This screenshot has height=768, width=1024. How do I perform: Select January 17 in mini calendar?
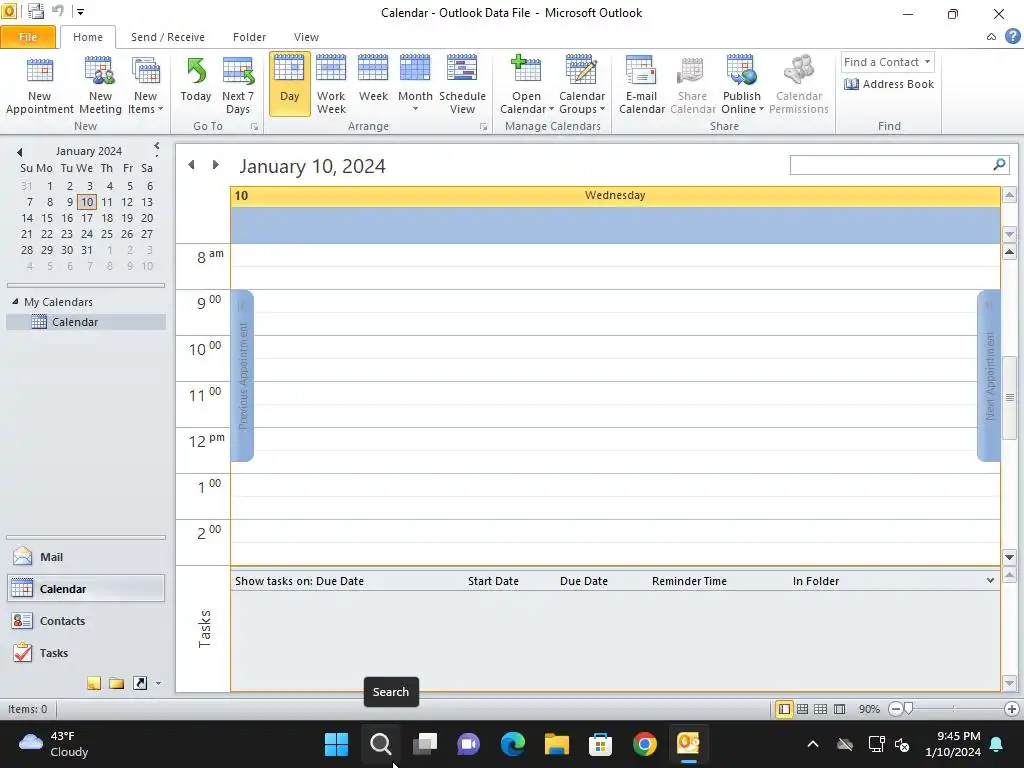click(x=87, y=218)
